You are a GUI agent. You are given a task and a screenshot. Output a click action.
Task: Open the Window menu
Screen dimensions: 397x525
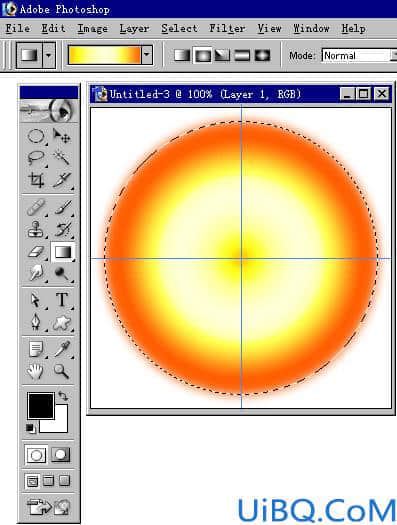pyautogui.click(x=311, y=28)
